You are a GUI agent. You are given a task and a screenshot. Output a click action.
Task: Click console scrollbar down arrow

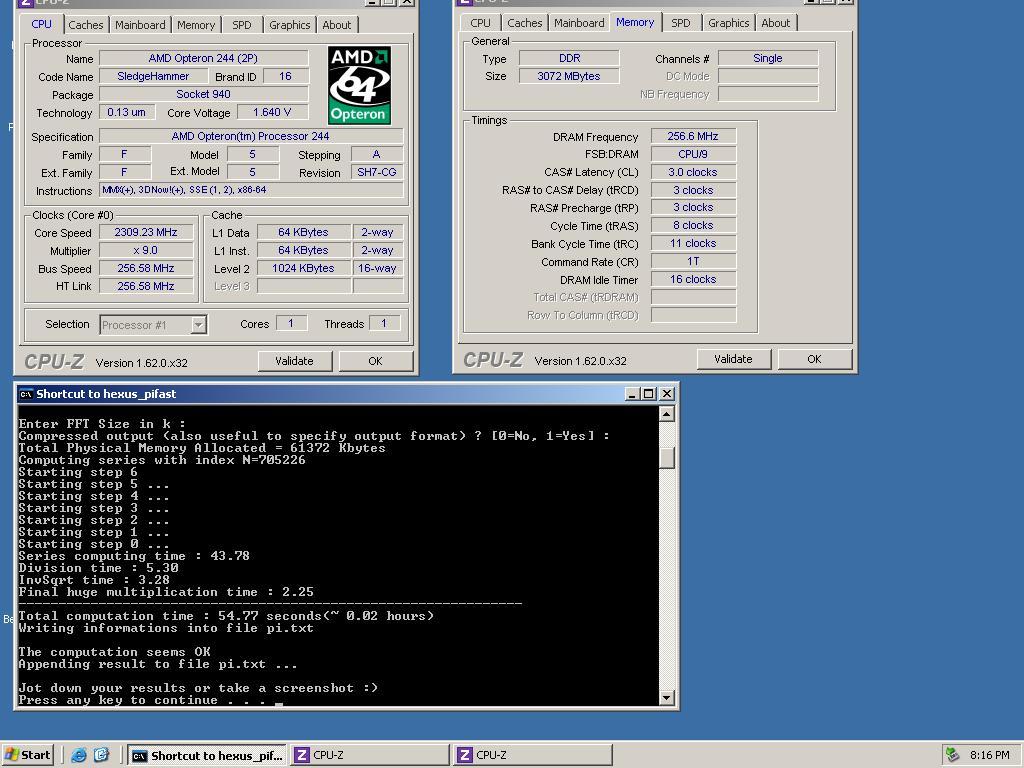(x=667, y=697)
